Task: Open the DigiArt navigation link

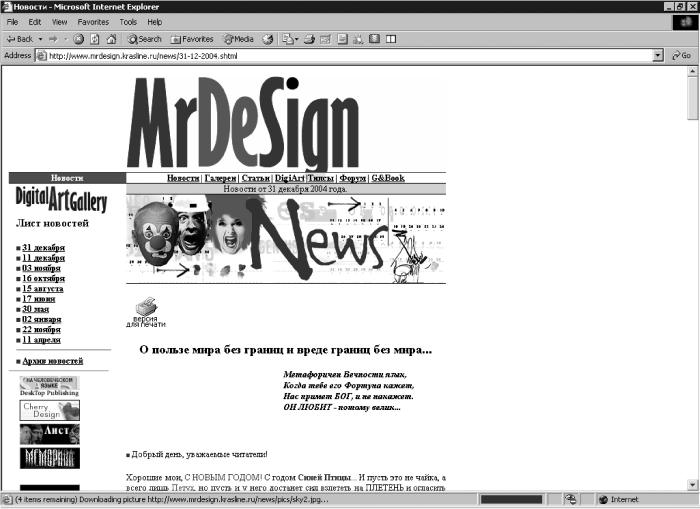Action: click(x=289, y=178)
